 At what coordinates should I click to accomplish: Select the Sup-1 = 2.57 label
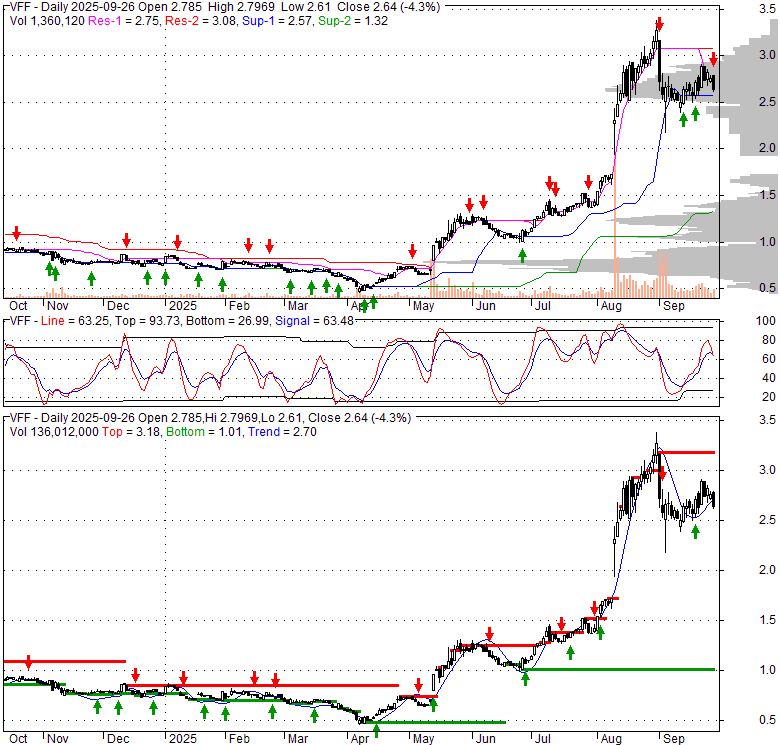(x=278, y=21)
